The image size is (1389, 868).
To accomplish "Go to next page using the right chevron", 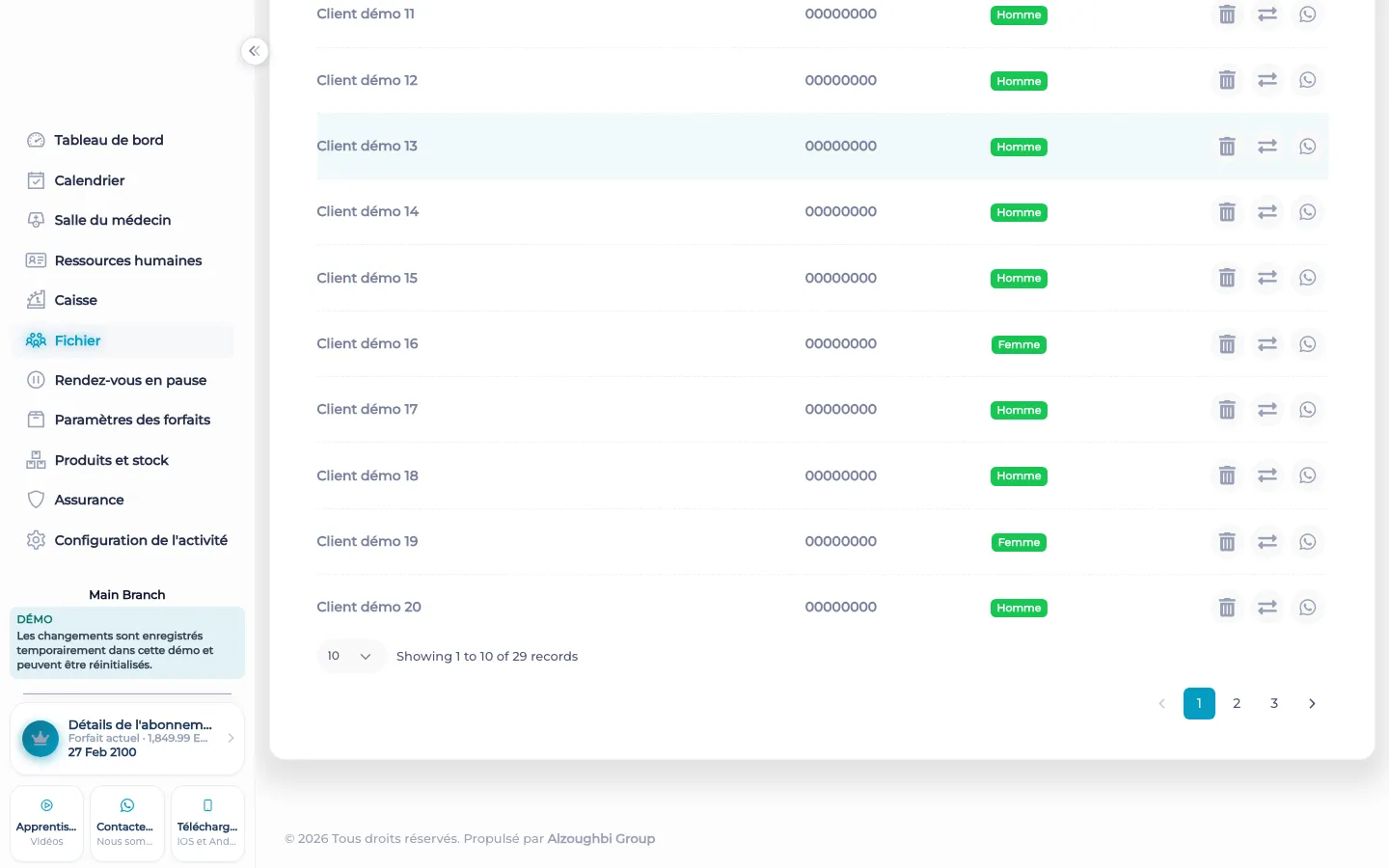I will coord(1312,703).
